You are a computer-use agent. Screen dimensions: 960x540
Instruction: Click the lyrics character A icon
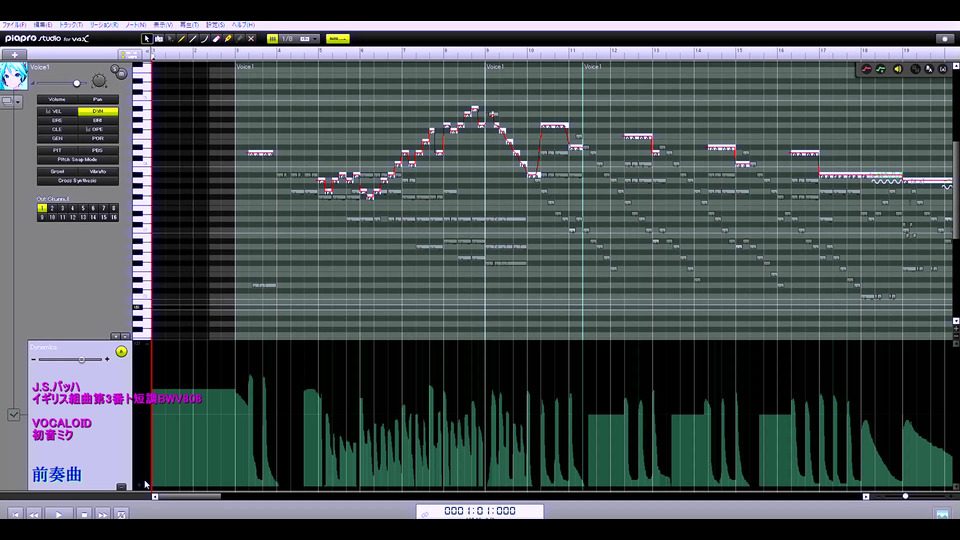pyautogui.click(x=929, y=69)
